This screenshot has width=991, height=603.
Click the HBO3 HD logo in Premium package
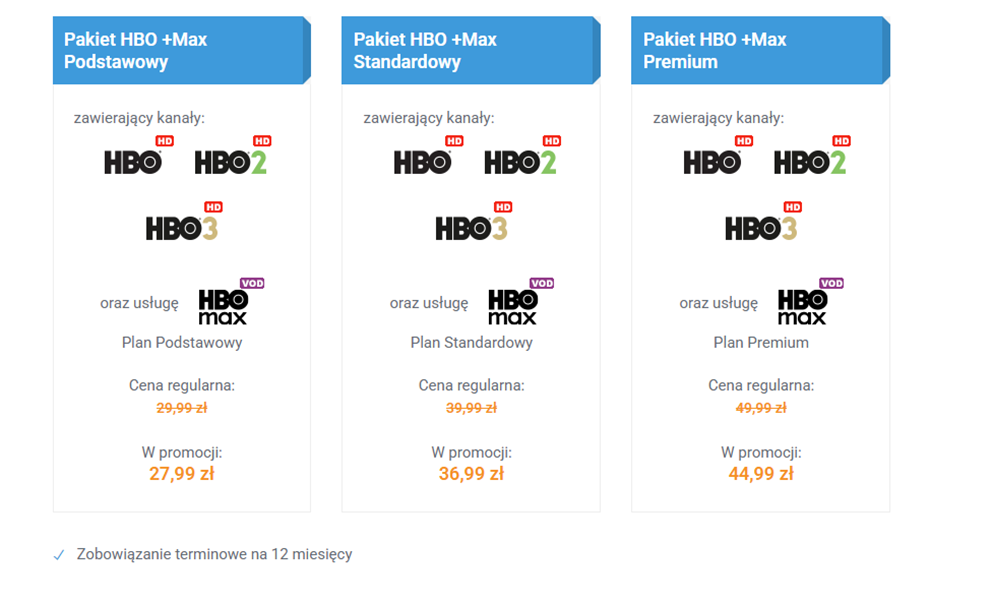[x=763, y=224]
